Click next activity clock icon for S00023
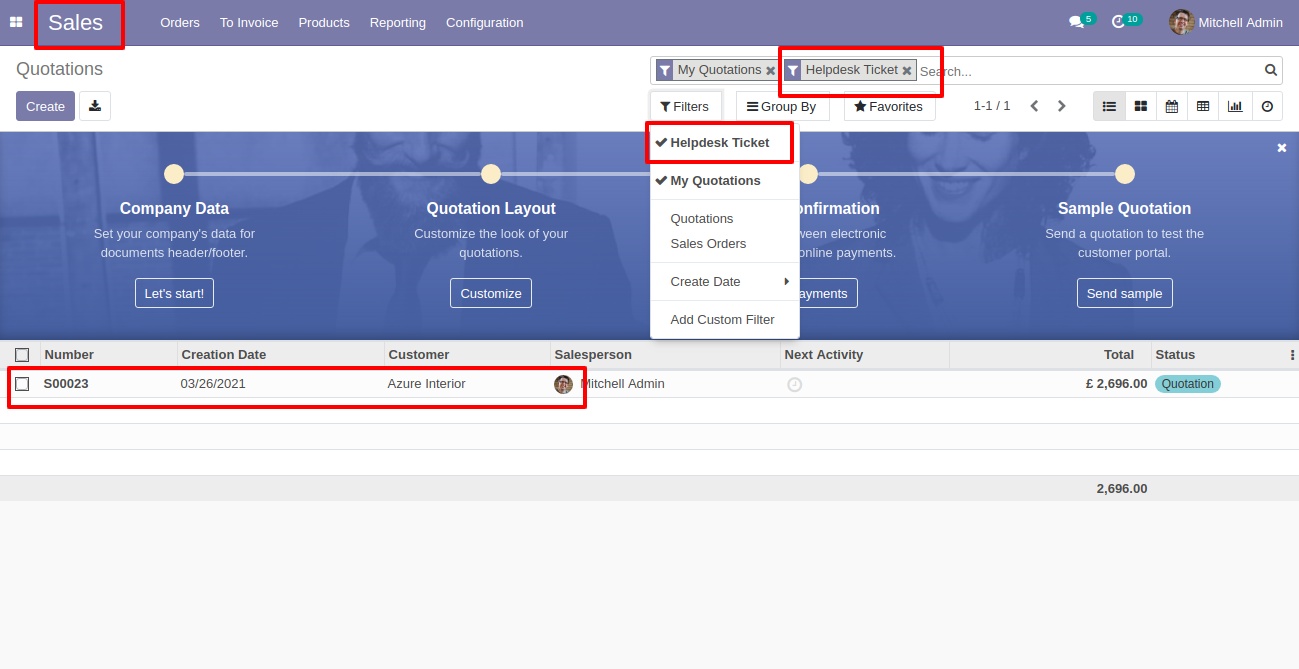 (x=795, y=384)
